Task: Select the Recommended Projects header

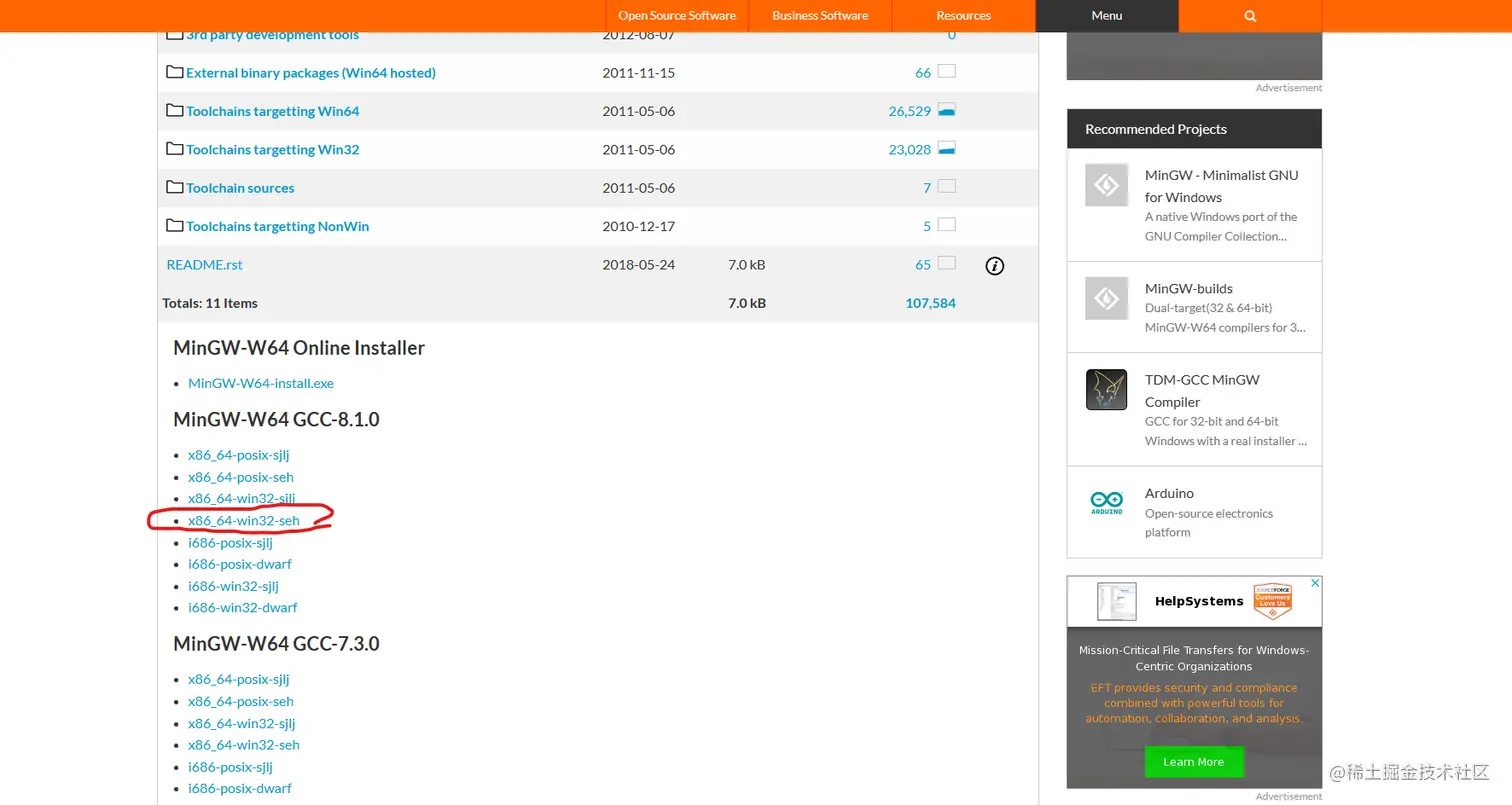Action: (x=1156, y=129)
